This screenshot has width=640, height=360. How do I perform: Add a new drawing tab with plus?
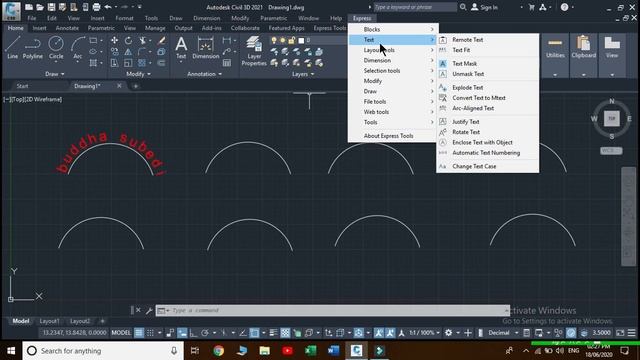pos(136,86)
